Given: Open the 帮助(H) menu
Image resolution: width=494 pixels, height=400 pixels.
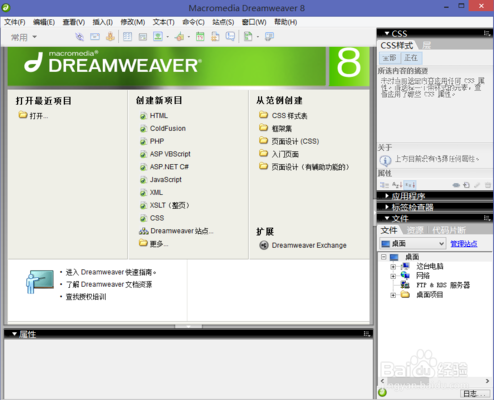Looking at the screenshot, I should 285,22.
